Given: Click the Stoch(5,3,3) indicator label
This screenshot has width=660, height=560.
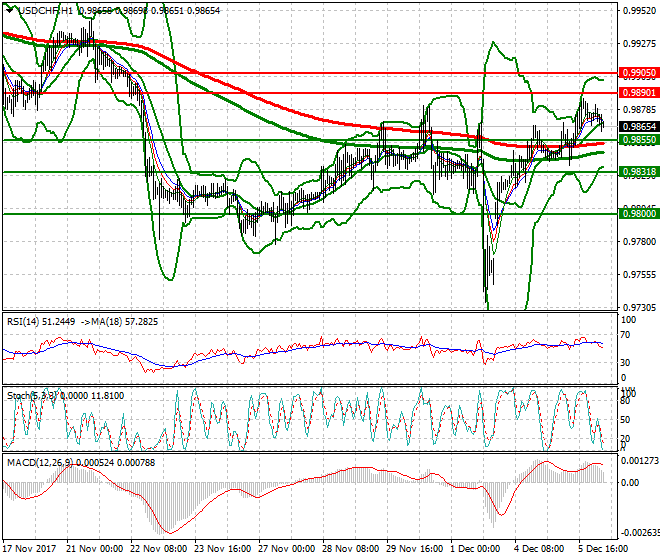Looking at the screenshot, I should tap(28, 396).
